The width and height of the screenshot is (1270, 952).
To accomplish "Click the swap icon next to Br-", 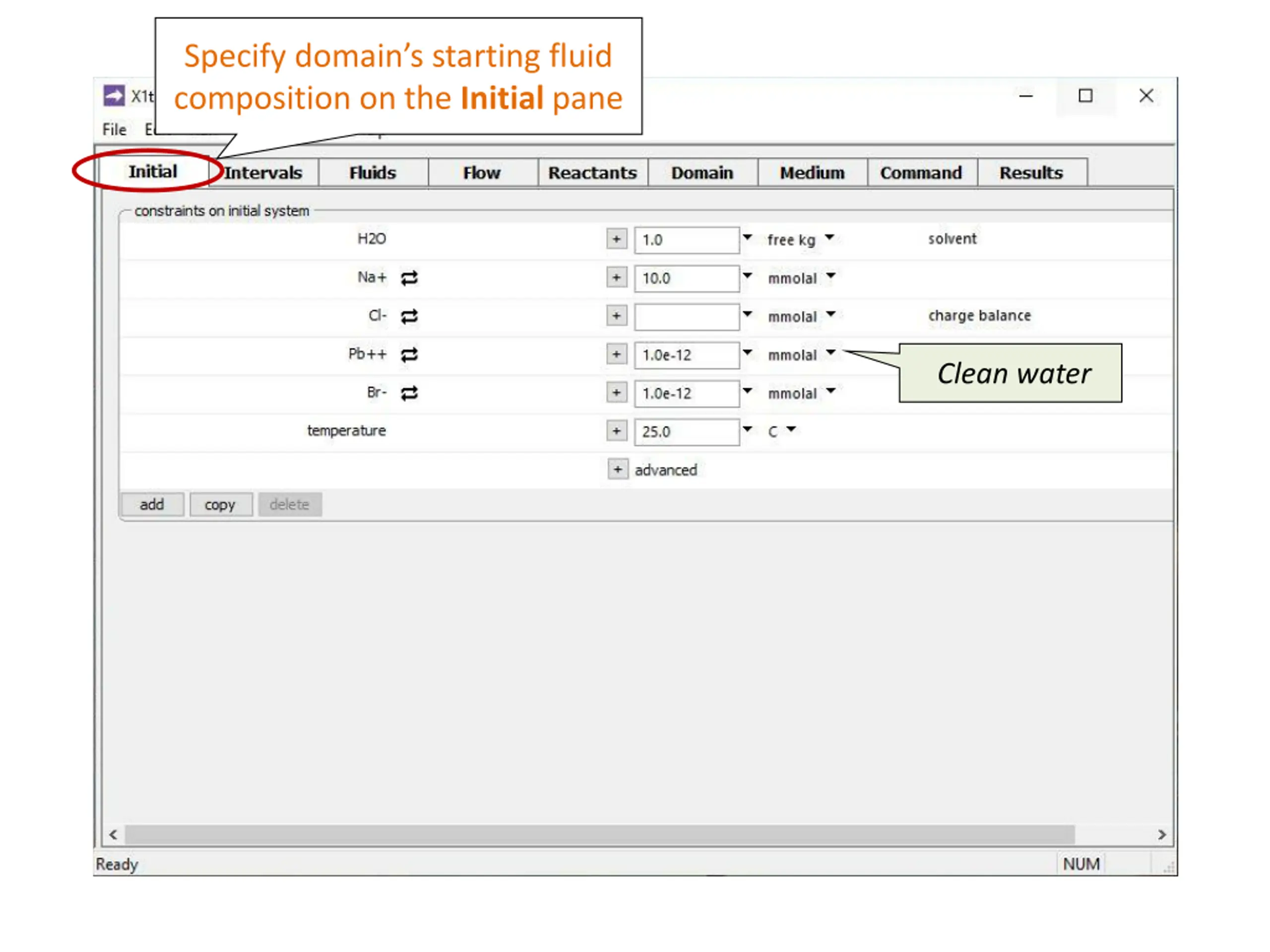I will [409, 394].
